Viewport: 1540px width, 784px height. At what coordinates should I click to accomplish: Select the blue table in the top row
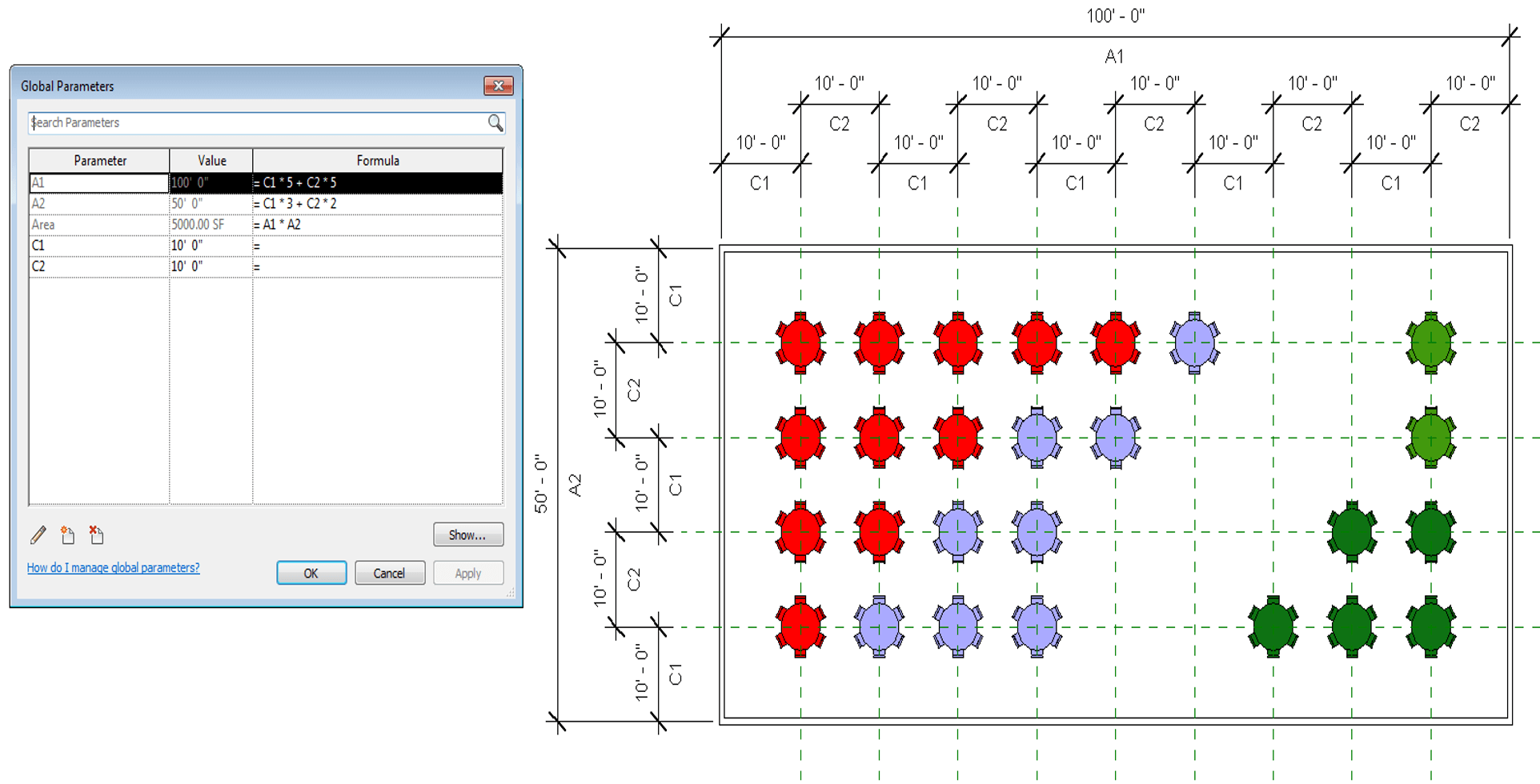pyautogui.click(x=1194, y=342)
